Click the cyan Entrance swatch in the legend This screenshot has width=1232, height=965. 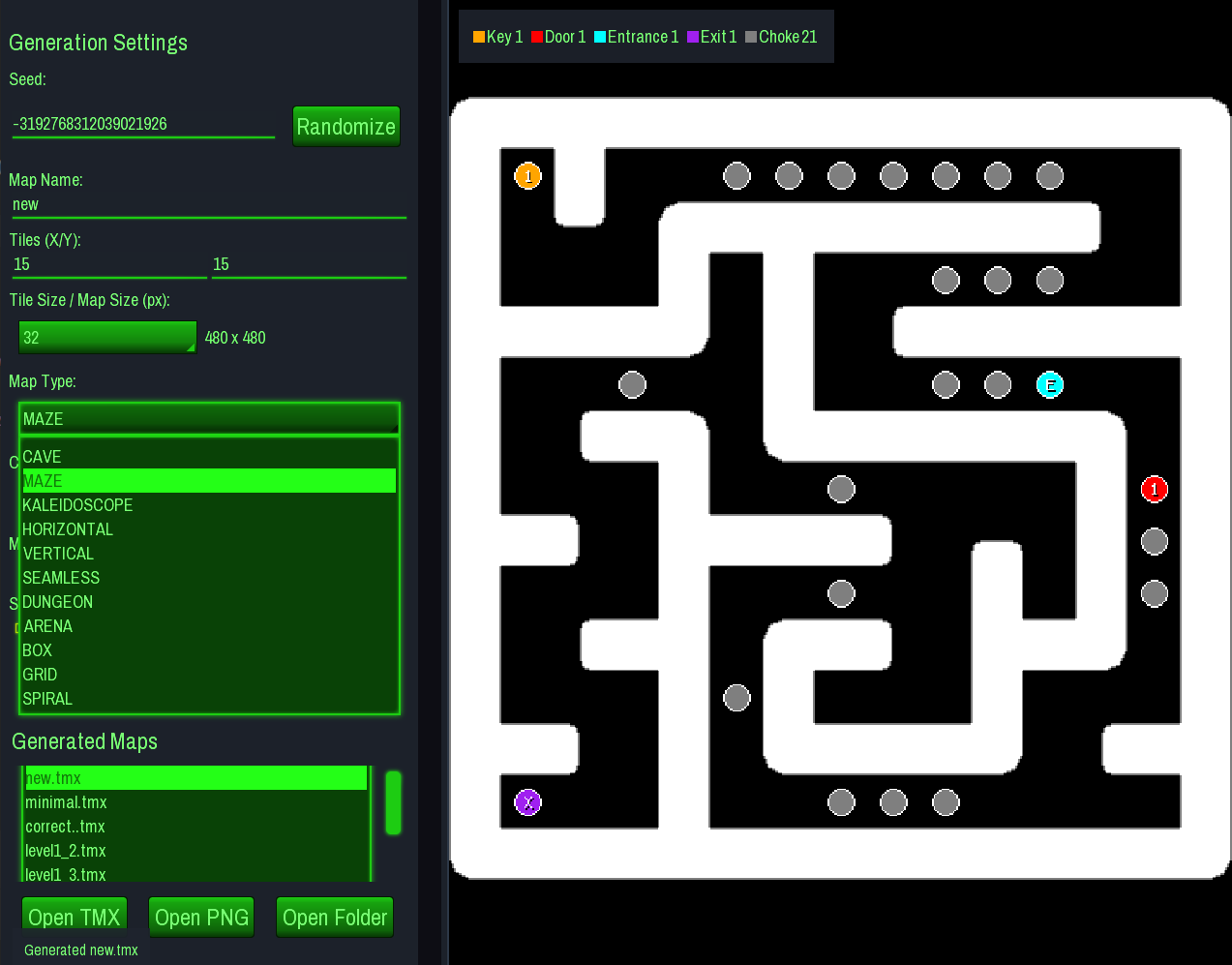[600, 37]
